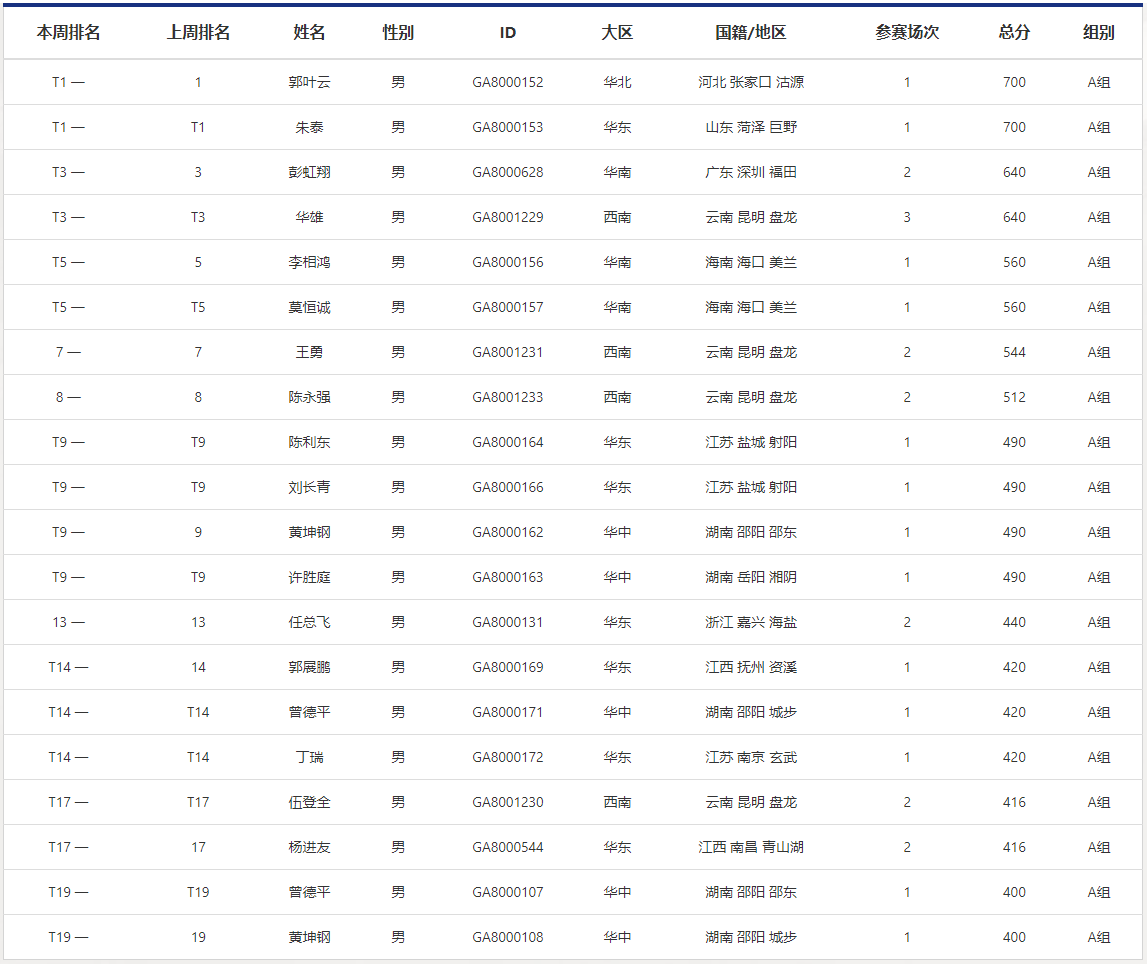
Task: Click the 组别 column header
Action: coord(1099,32)
